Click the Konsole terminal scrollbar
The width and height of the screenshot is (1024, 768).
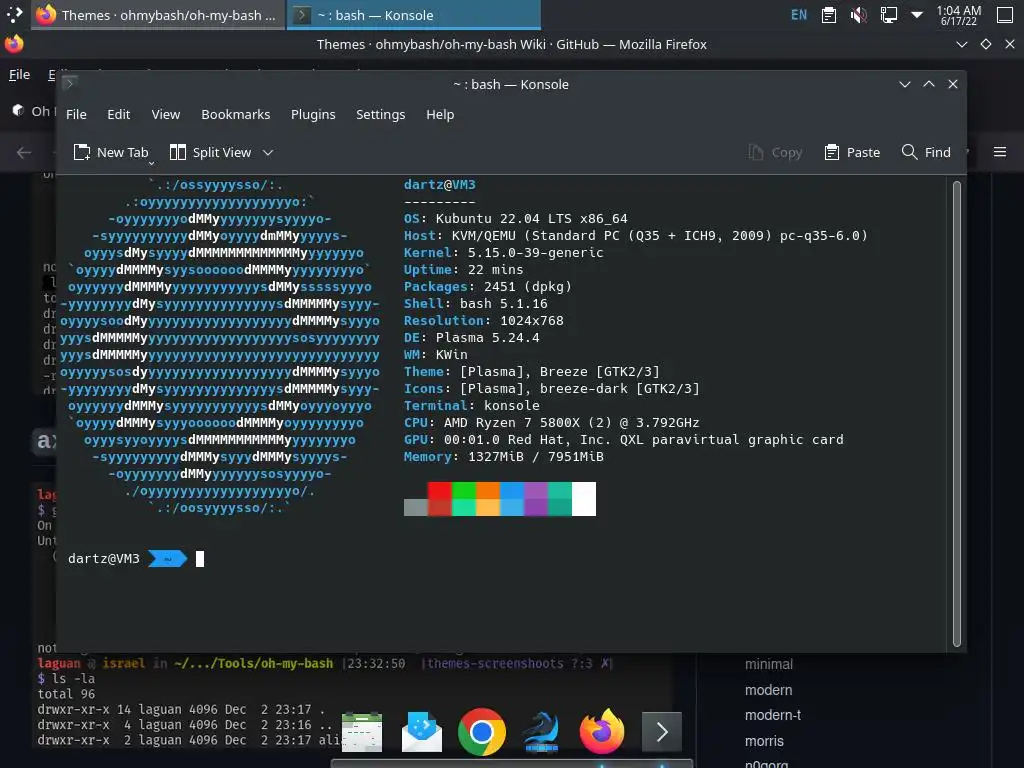point(957,414)
